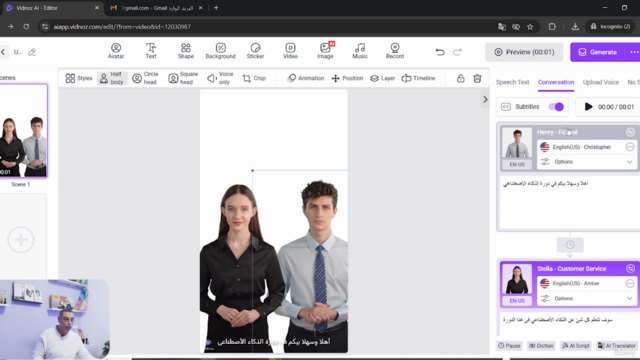The image size is (640, 360).
Task: Open the Styles option
Action: click(x=79, y=78)
